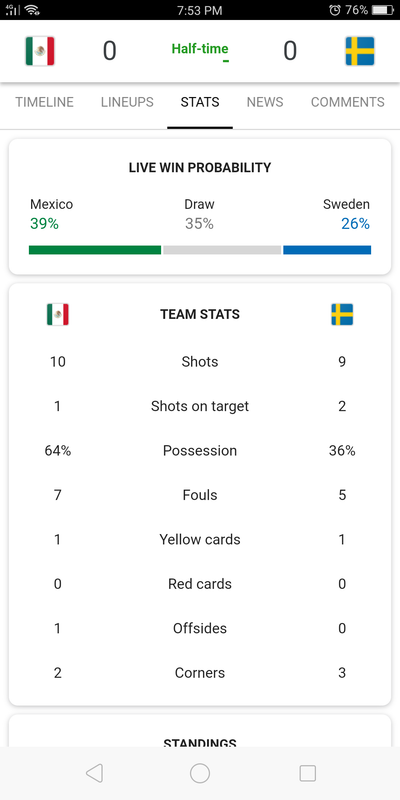
Task: Tap Android home circle button
Action: (x=200, y=773)
